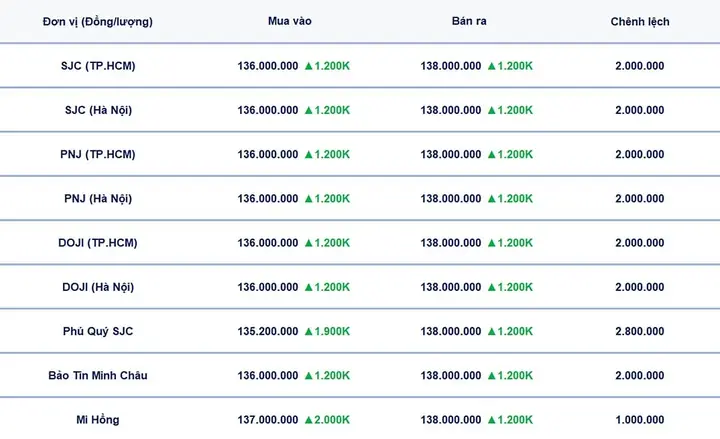Click the Đơn vị (Đồng/lượng) header

click(x=98, y=22)
